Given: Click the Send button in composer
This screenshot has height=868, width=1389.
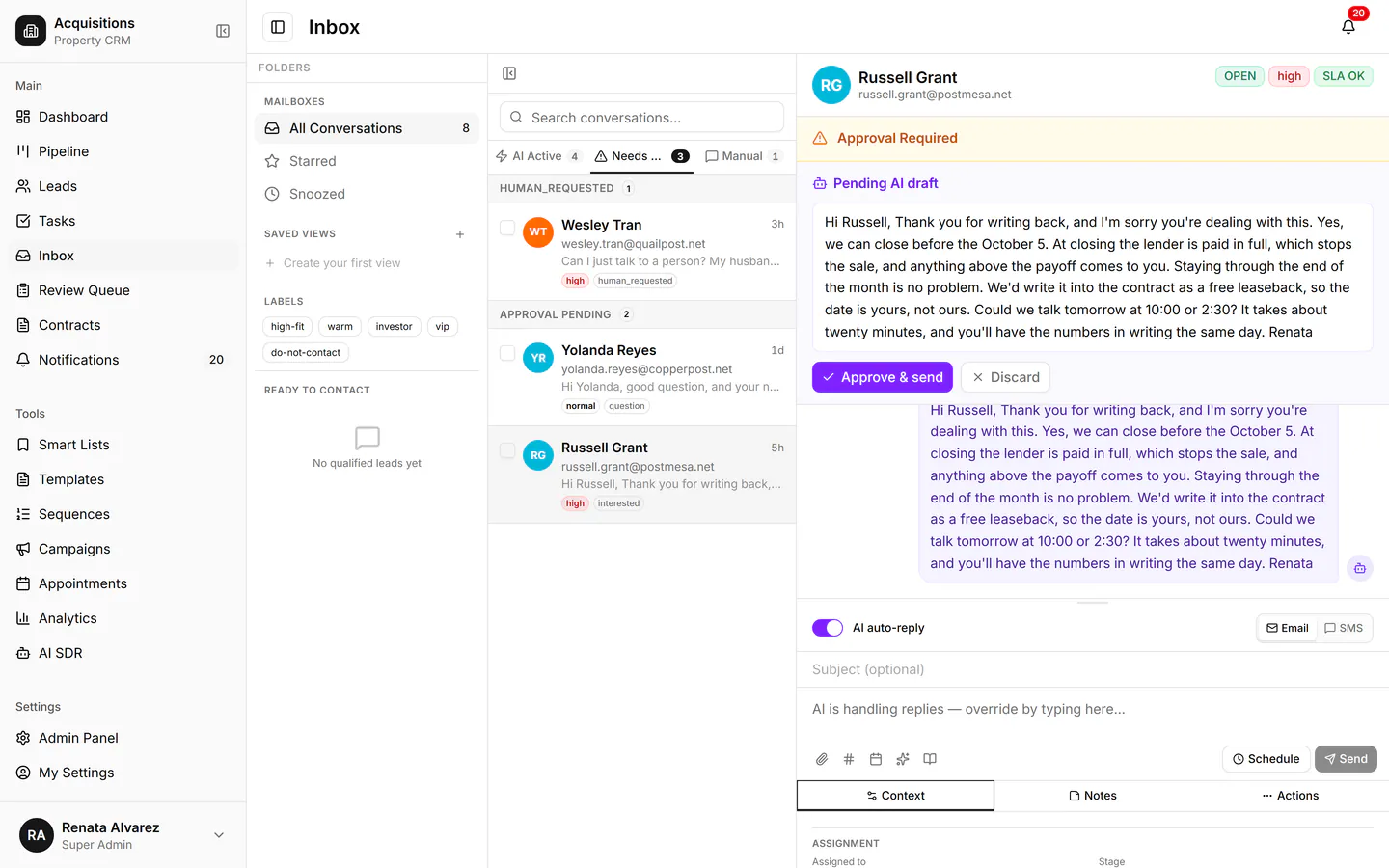Looking at the screenshot, I should coord(1346,759).
